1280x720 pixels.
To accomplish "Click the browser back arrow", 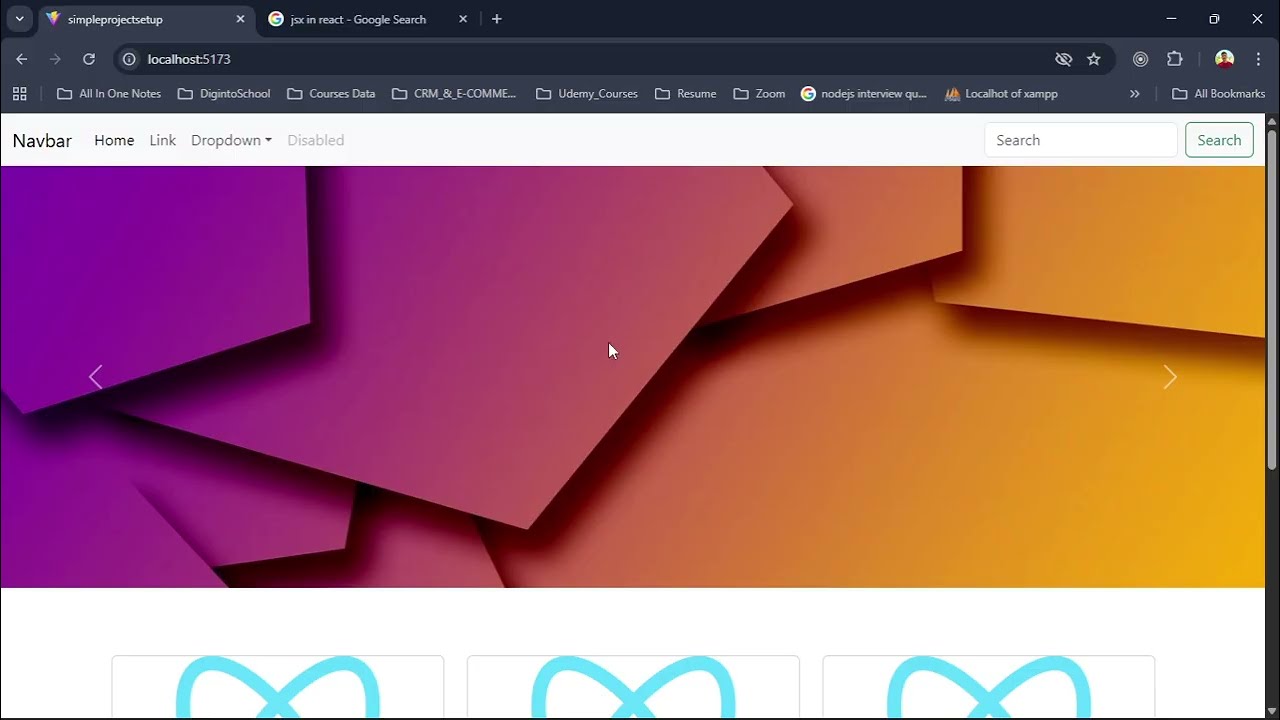I will coord(22,59).
